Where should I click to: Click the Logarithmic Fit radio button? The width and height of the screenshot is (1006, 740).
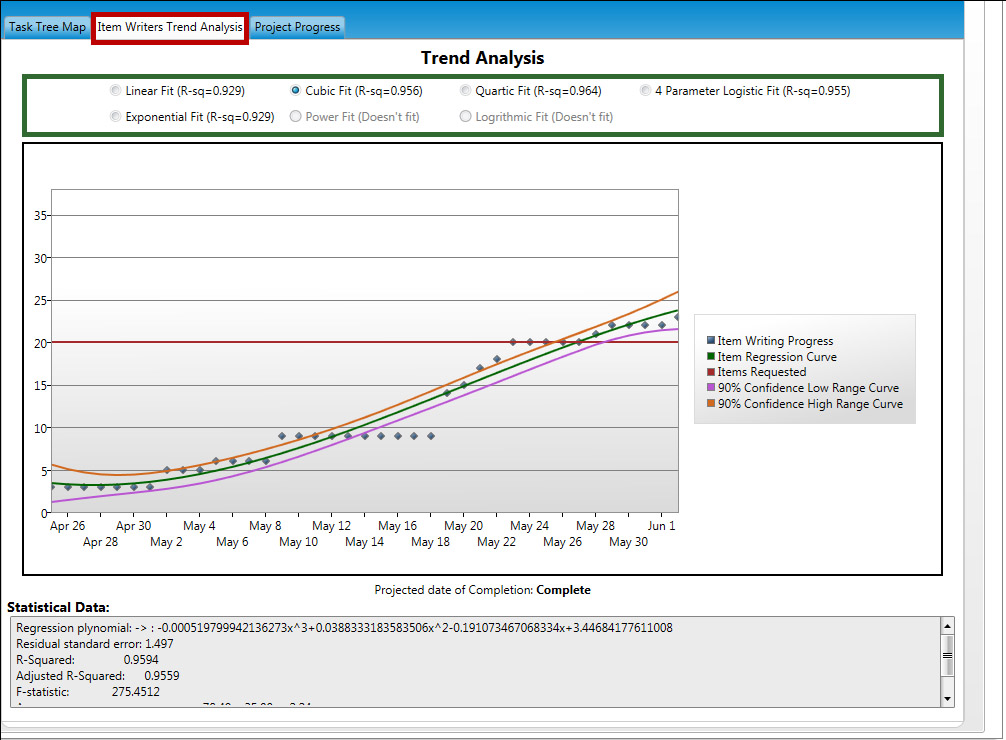tap(466, 117)
